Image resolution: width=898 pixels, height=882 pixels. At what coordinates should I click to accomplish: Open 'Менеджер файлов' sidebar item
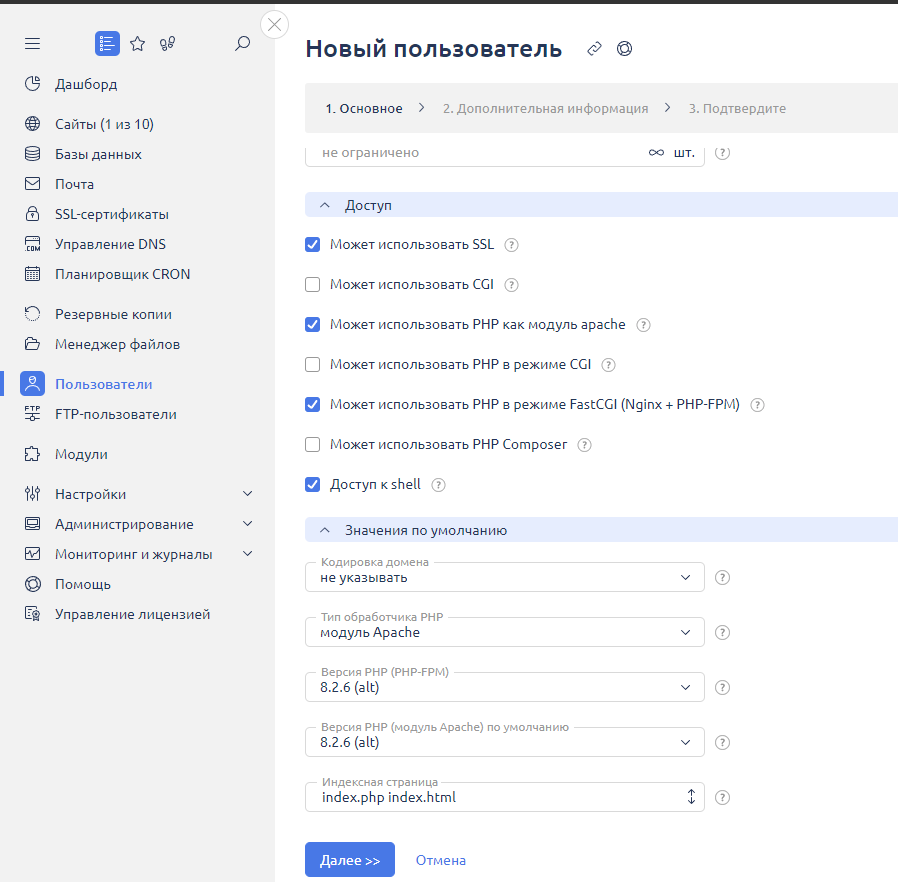click(x=117, y=344)
